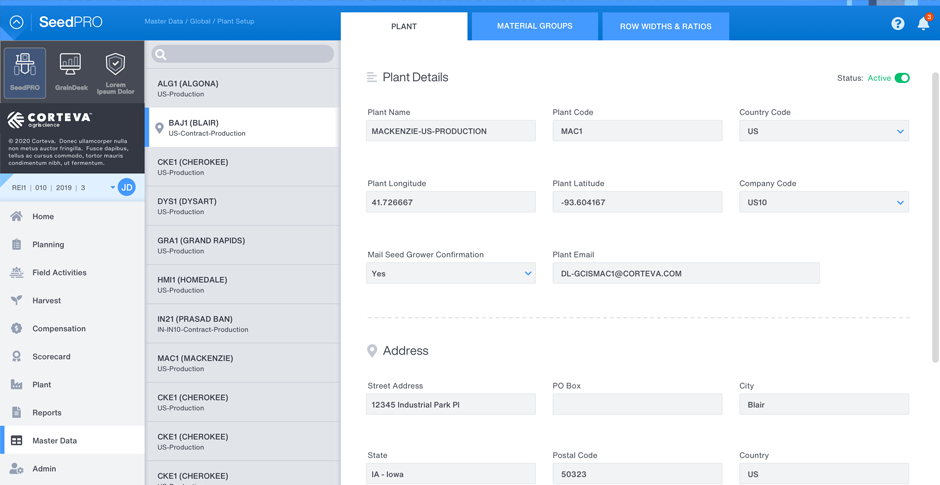This screenshot has width=940, height=485.
Task: Open the SeedPRO app tile
Action: coord(25,73)
